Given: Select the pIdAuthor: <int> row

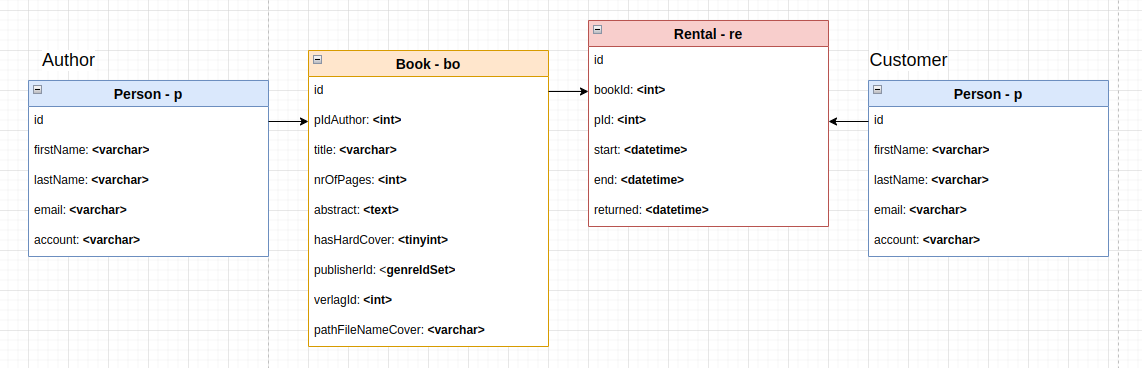Looking at the screenshot, I should 428,120.
